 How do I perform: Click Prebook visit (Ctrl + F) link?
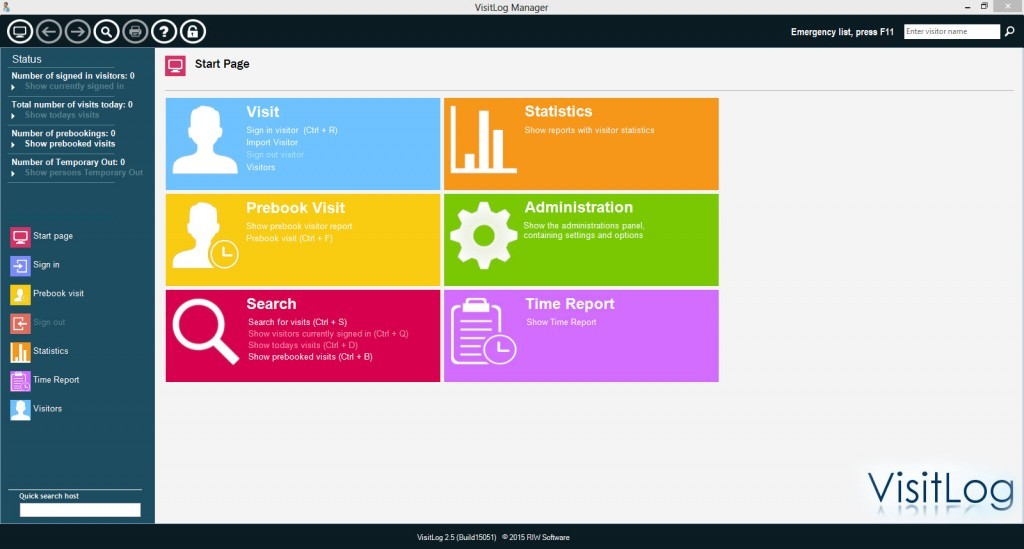[289, 238]
